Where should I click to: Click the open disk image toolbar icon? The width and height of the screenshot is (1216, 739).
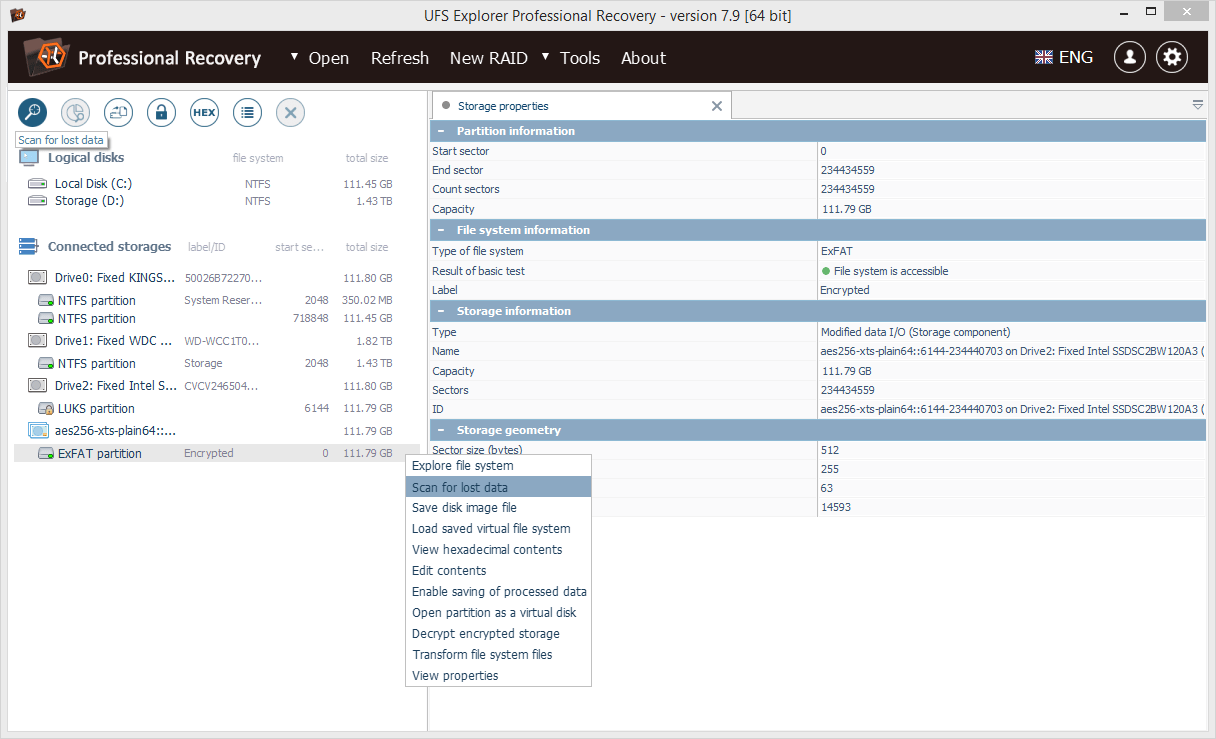click(x=119, y=112)
